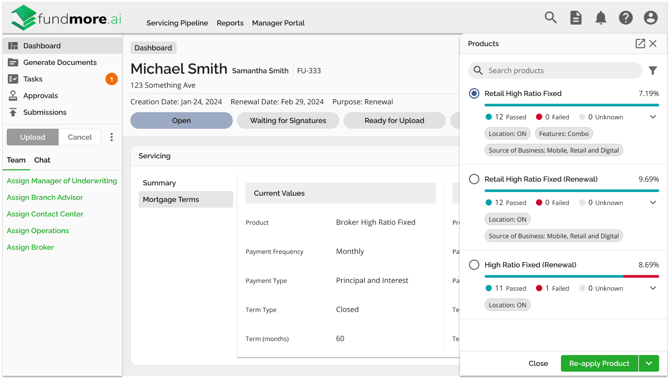Open Manager Portal menu
Screen dimensions: 670x379
click(278, 23)
